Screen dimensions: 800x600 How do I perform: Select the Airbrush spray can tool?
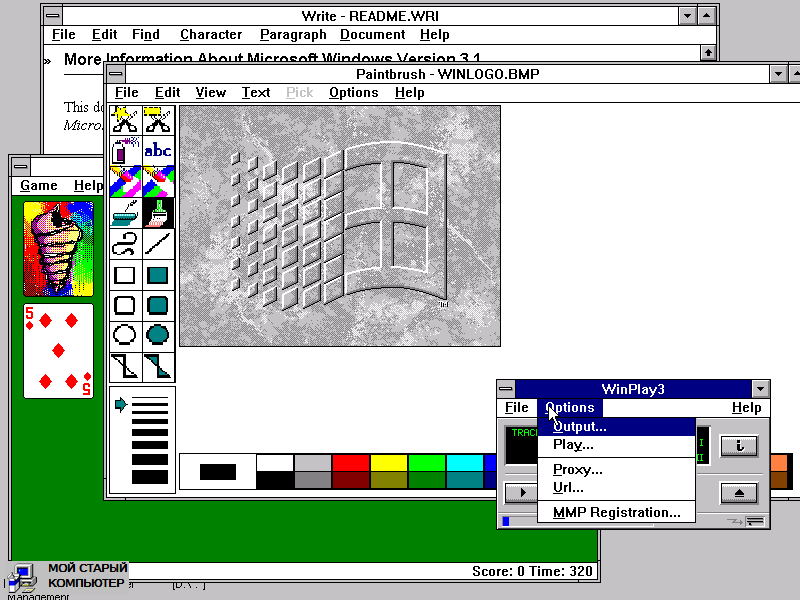[125, 151]
